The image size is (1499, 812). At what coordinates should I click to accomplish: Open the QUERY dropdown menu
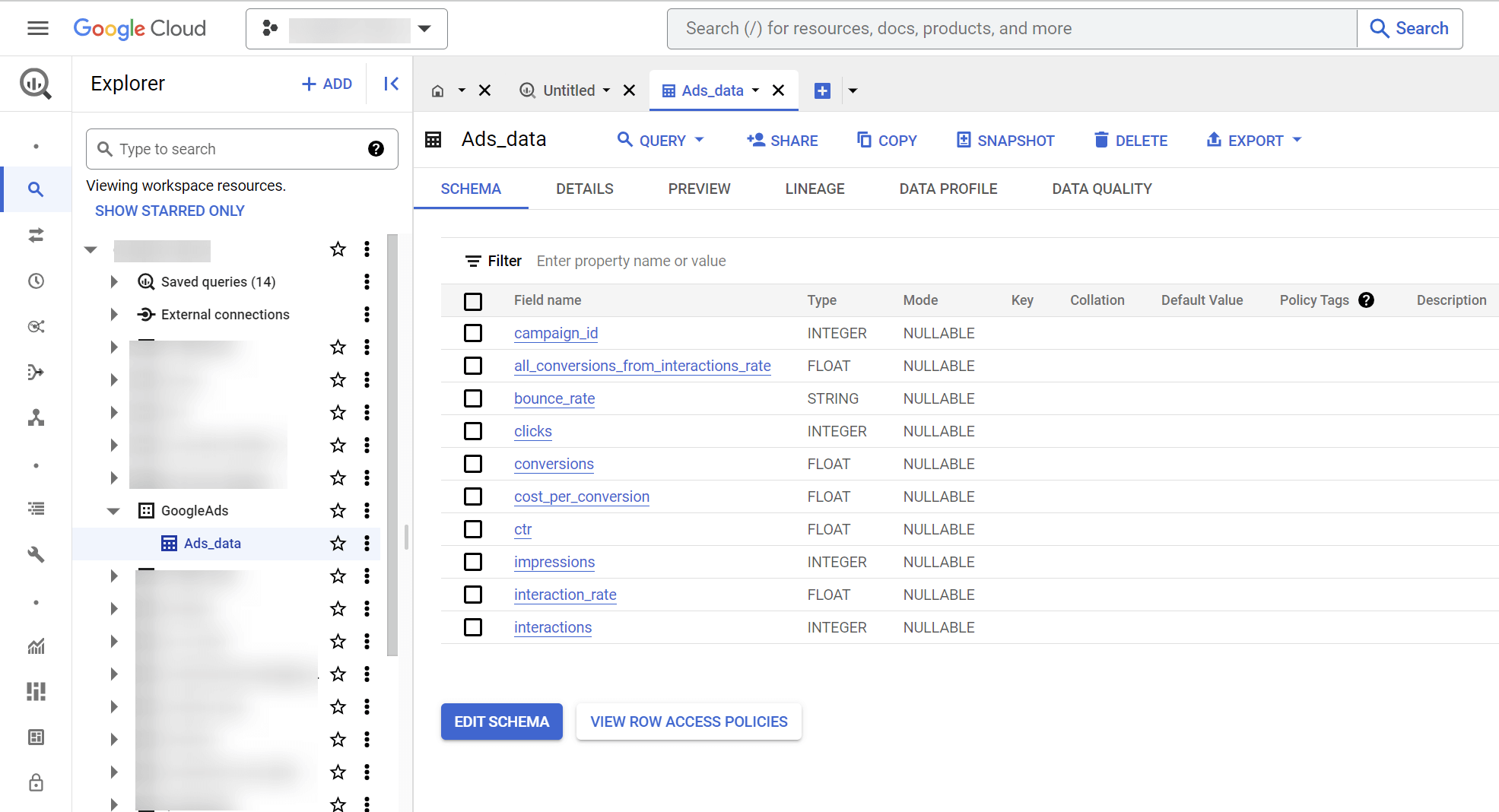click(x=661, y=141)
